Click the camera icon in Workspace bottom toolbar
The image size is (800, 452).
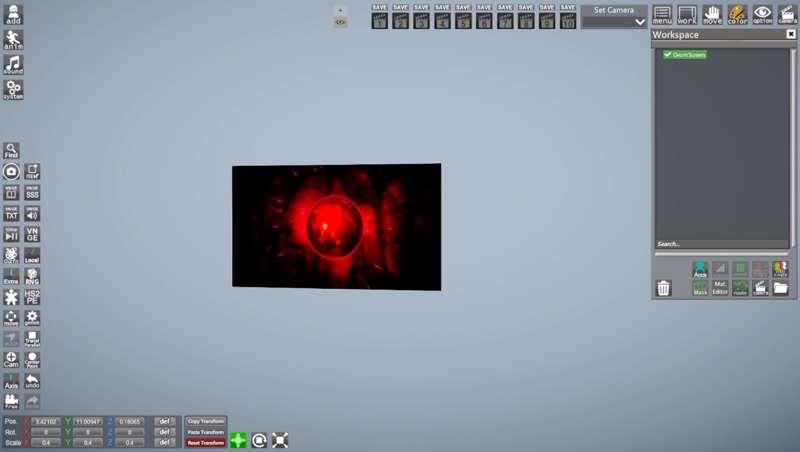tap(760, 288)
